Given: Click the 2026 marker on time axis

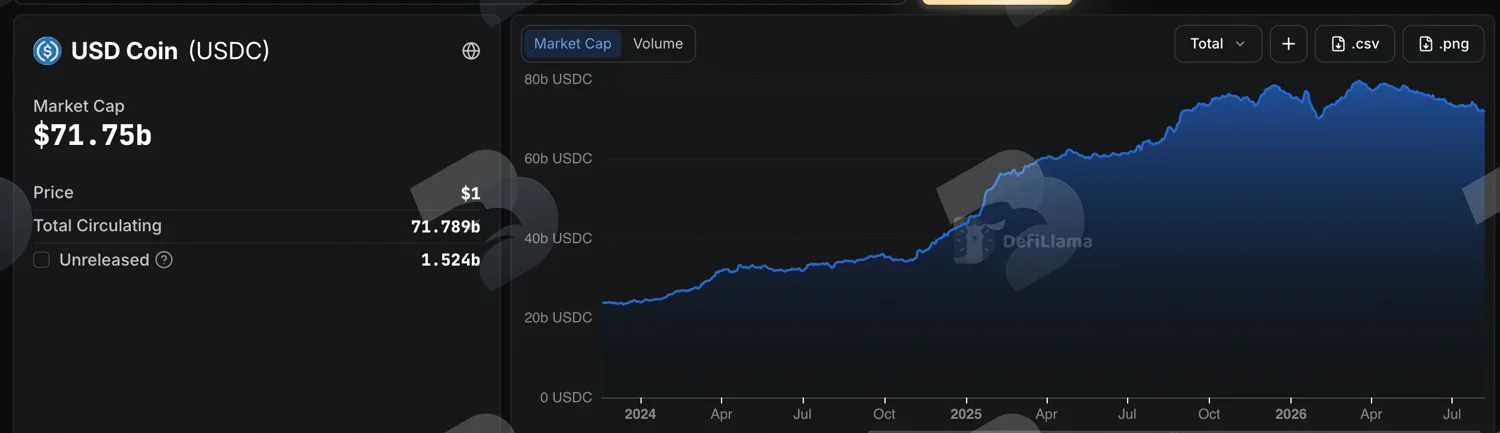Looking at the screenshot, I should pos(1291,414).
